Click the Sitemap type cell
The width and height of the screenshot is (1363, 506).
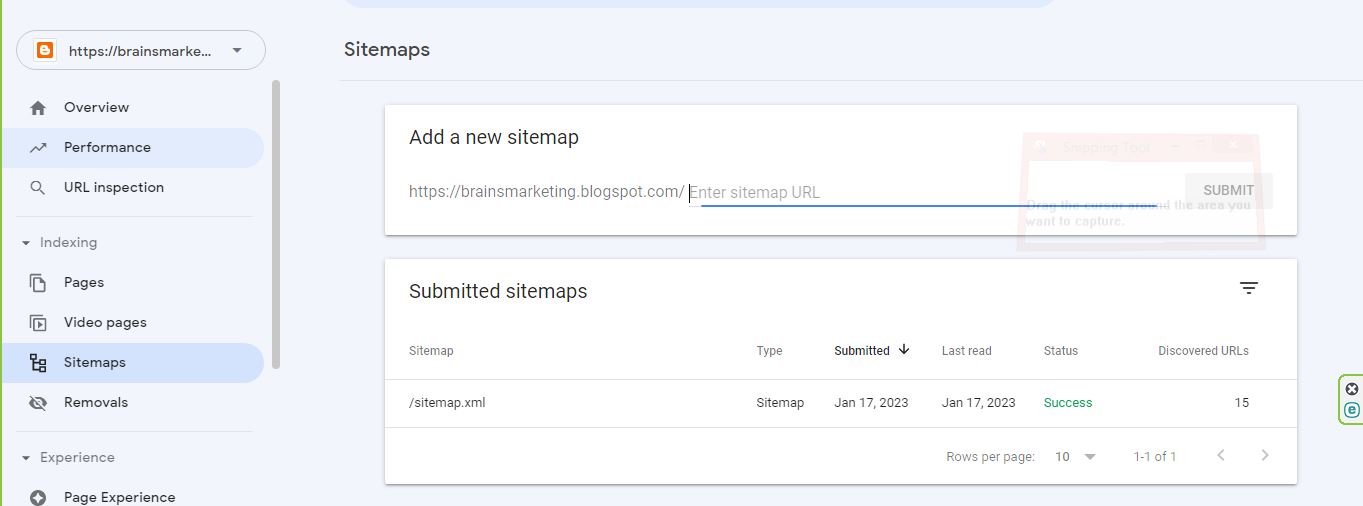780,403
